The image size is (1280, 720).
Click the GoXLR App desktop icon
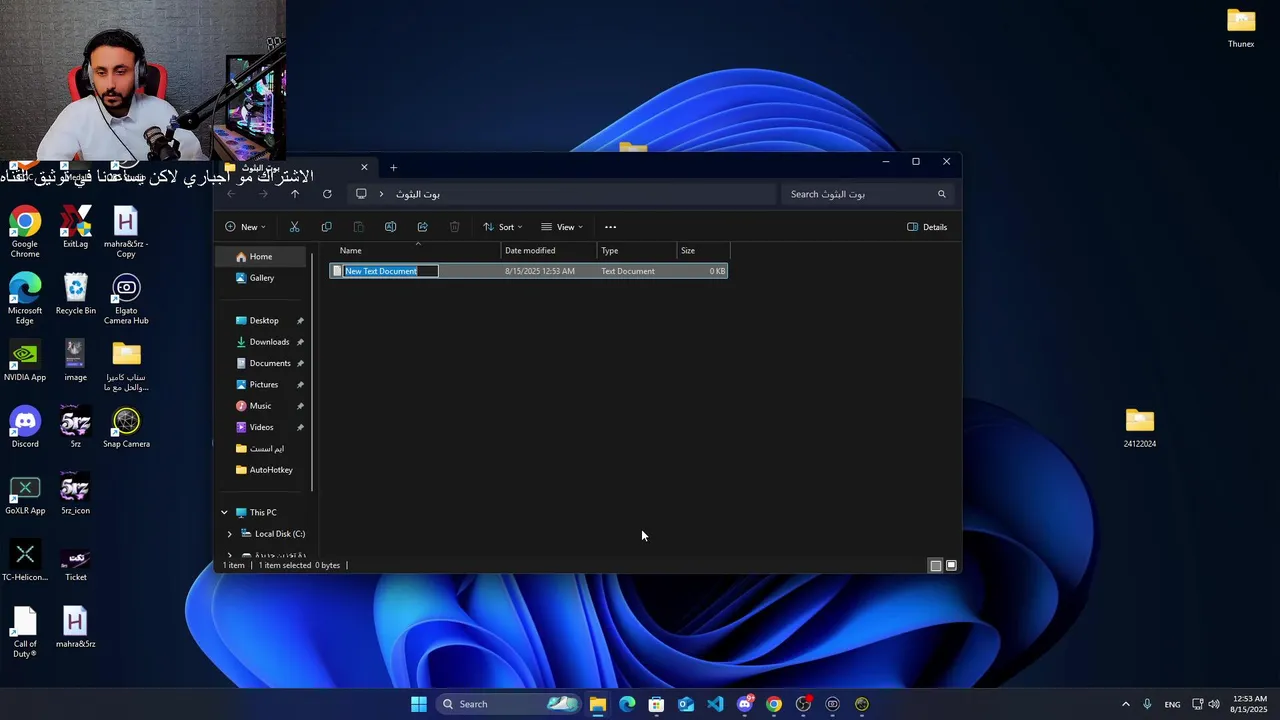pos(25,495)
